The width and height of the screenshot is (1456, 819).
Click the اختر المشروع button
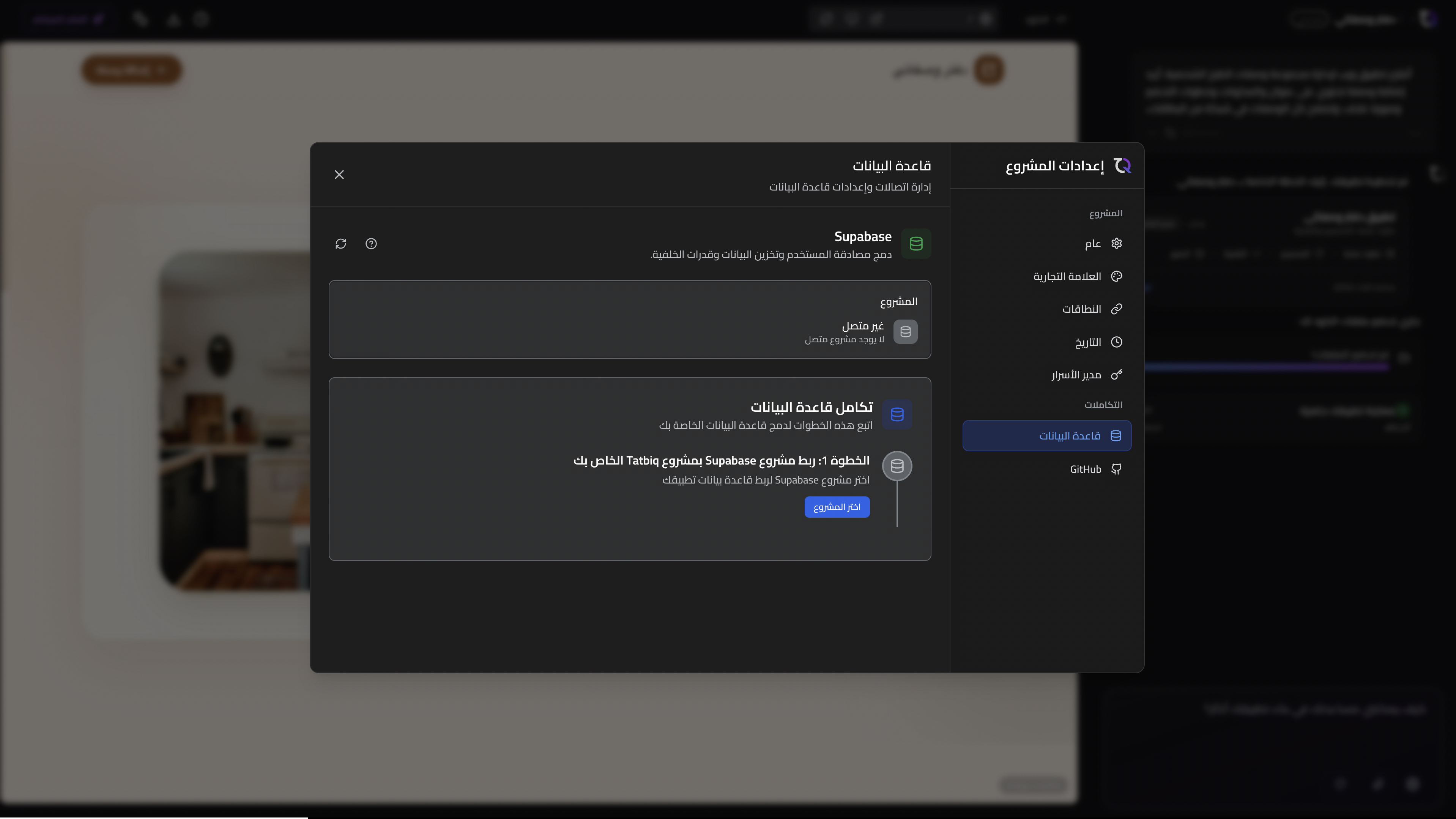pyautogui.click(x=837, y=507)
